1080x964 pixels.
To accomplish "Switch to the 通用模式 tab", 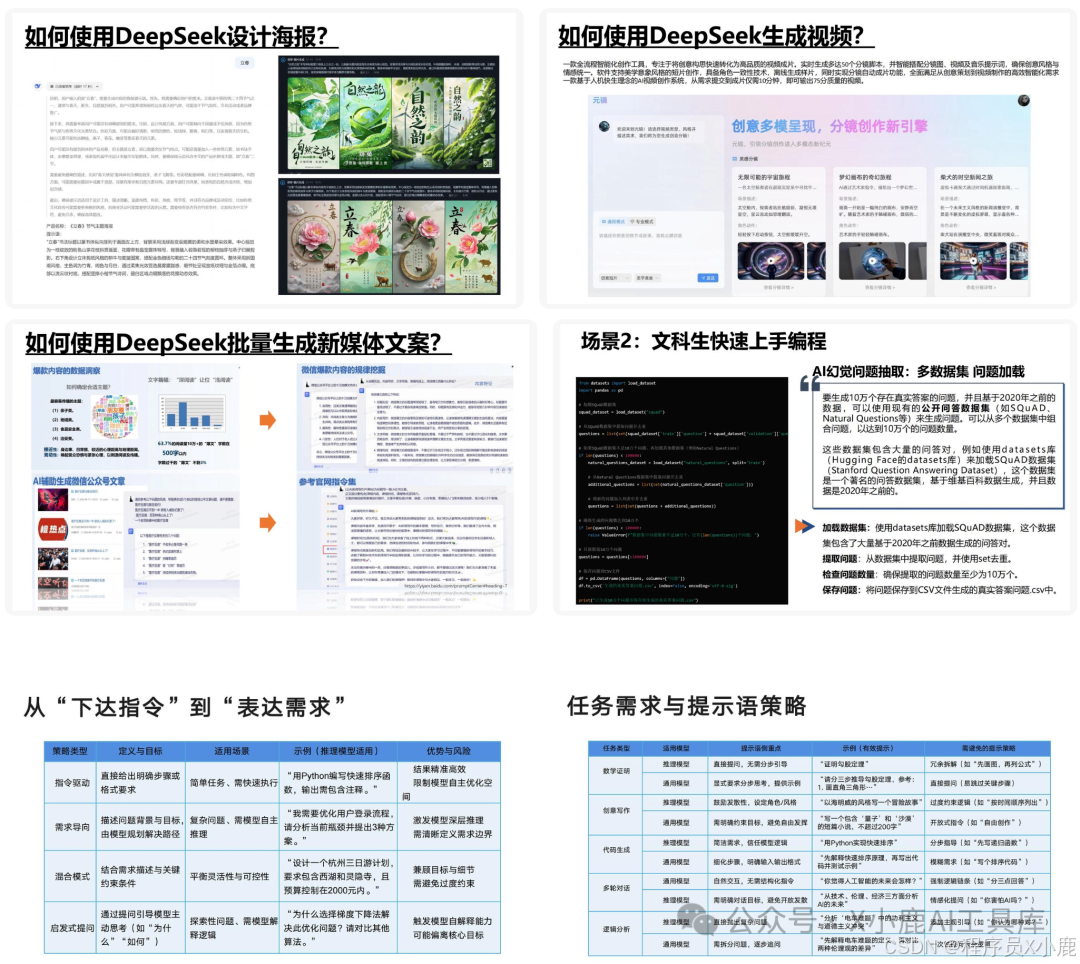I will pyautogui.click(x=613, y=222).
